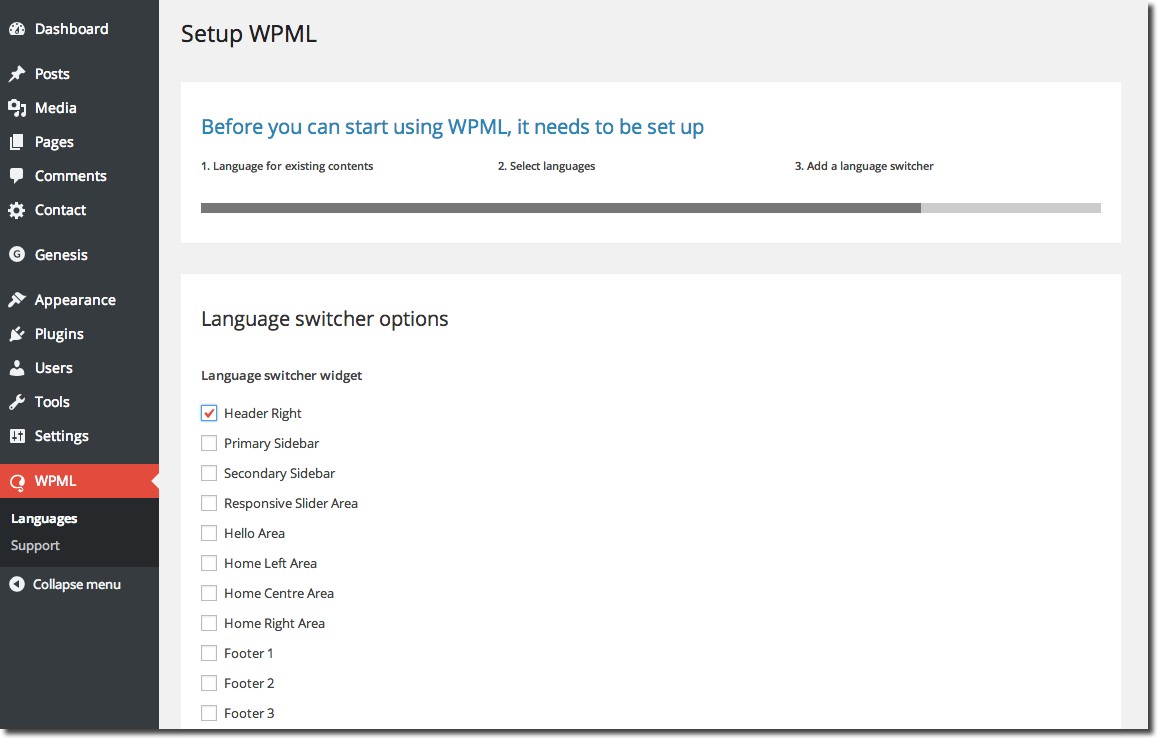
Task: Open the Contact plugin settings
Action: (x=60, y=209)
